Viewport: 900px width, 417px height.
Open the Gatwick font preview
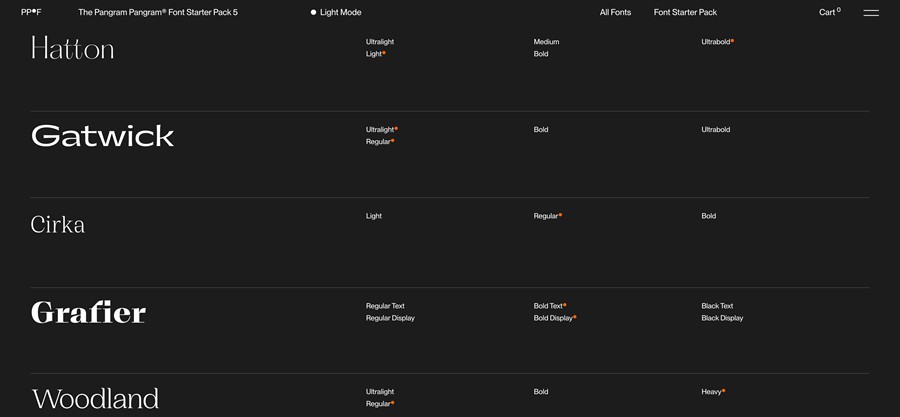click(102, 136)
